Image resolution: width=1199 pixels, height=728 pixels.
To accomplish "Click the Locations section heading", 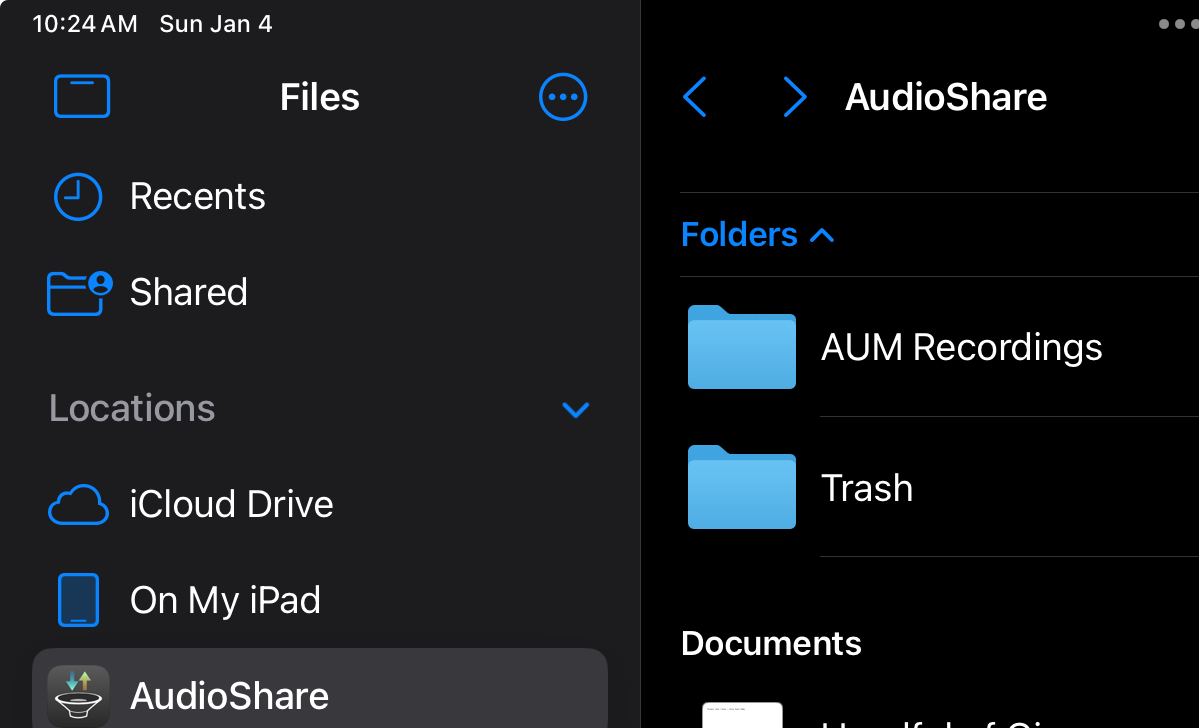I will [x=132, y=408].
